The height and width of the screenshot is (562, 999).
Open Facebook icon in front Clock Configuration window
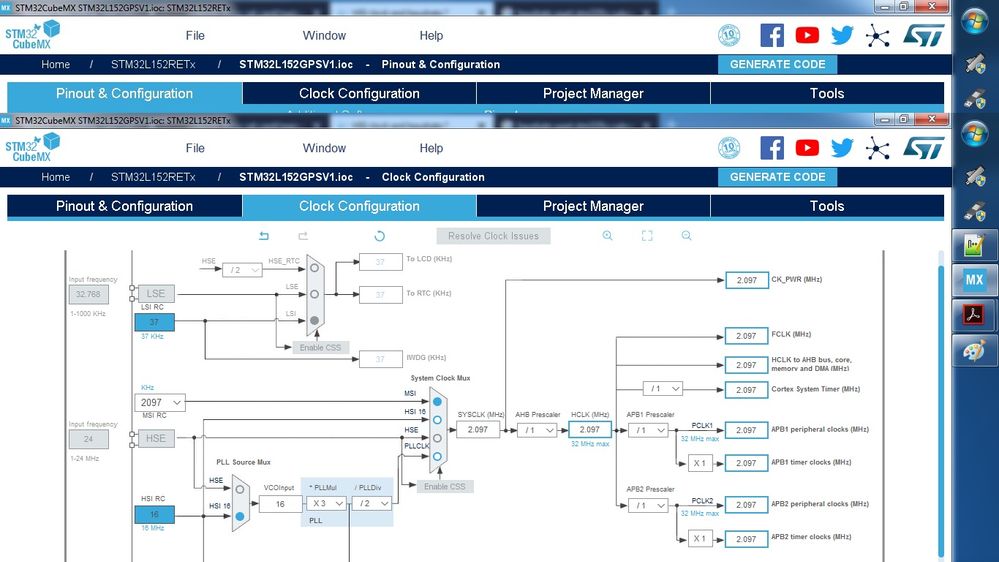tap(772, 148)
